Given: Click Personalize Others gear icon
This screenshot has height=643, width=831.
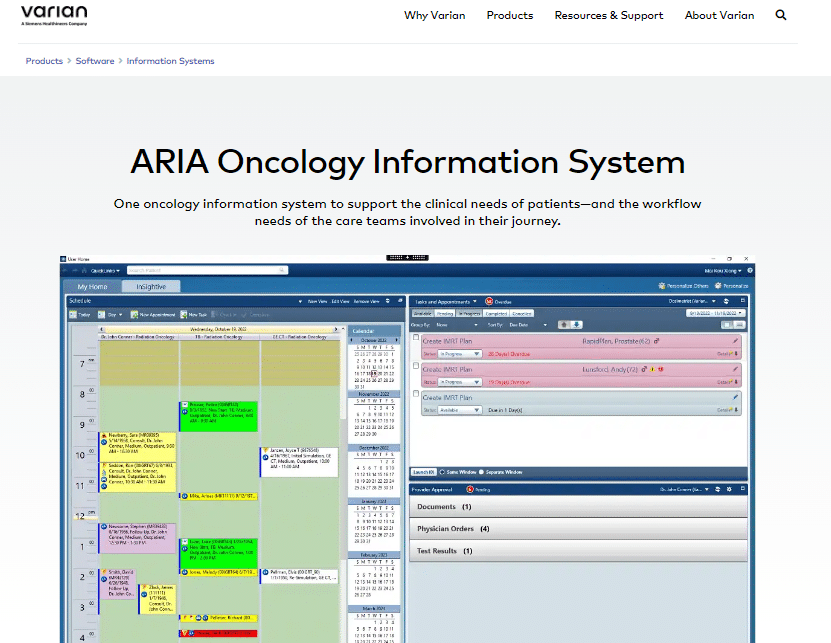Looking at the screenshot, I should pos(661,286).
